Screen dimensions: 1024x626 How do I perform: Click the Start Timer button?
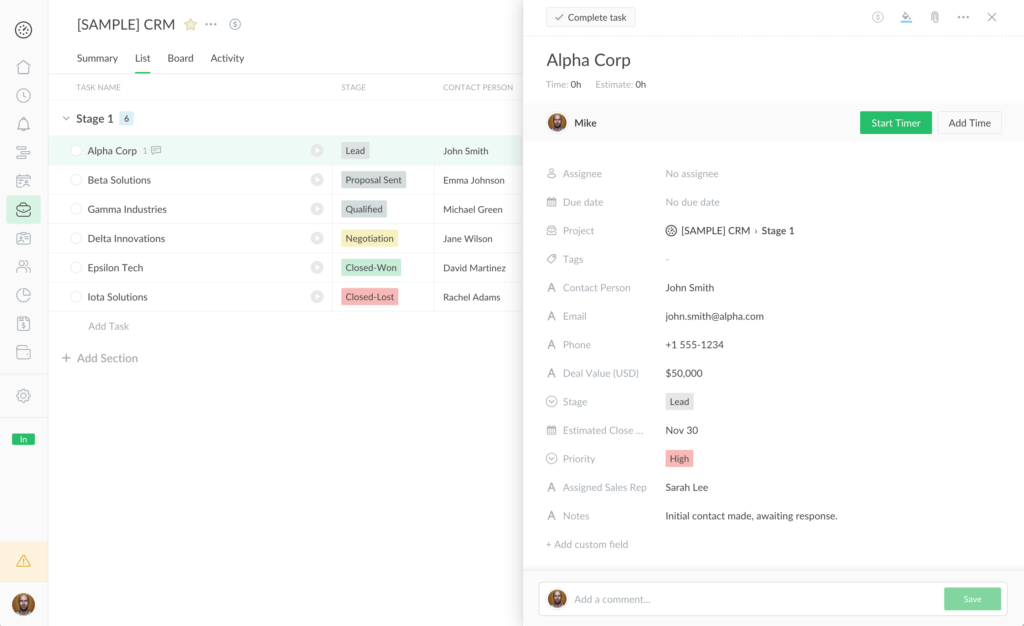point(895,121)
